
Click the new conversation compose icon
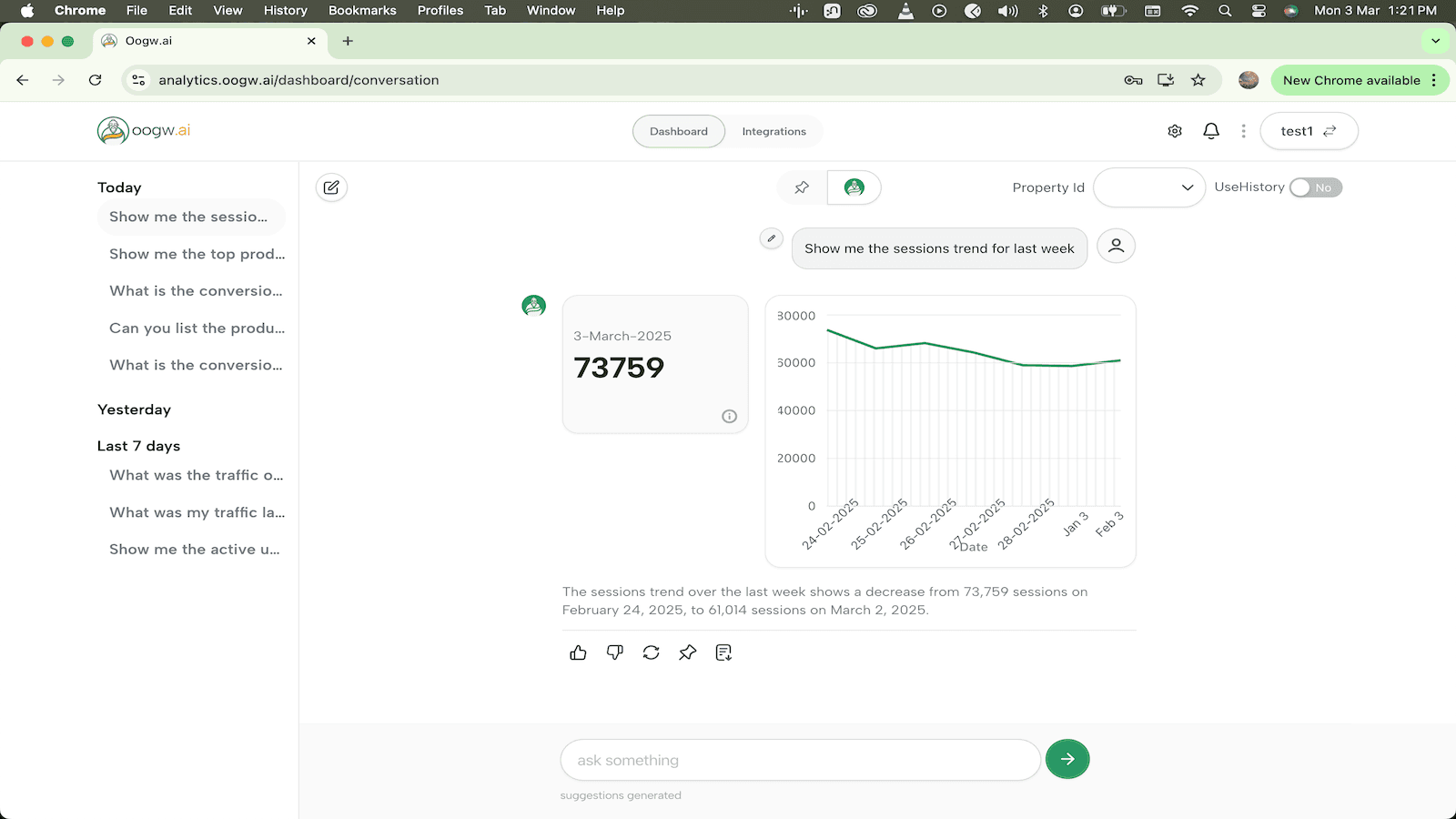(x=331, y=187)
